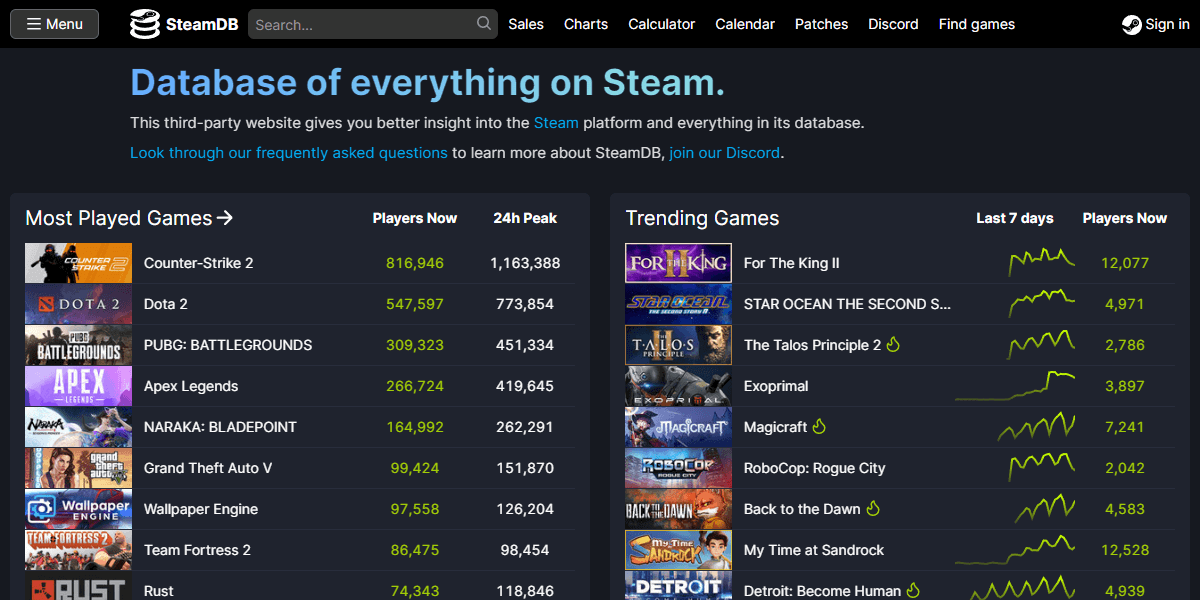Follow the Steam platform link

[556, 122]
